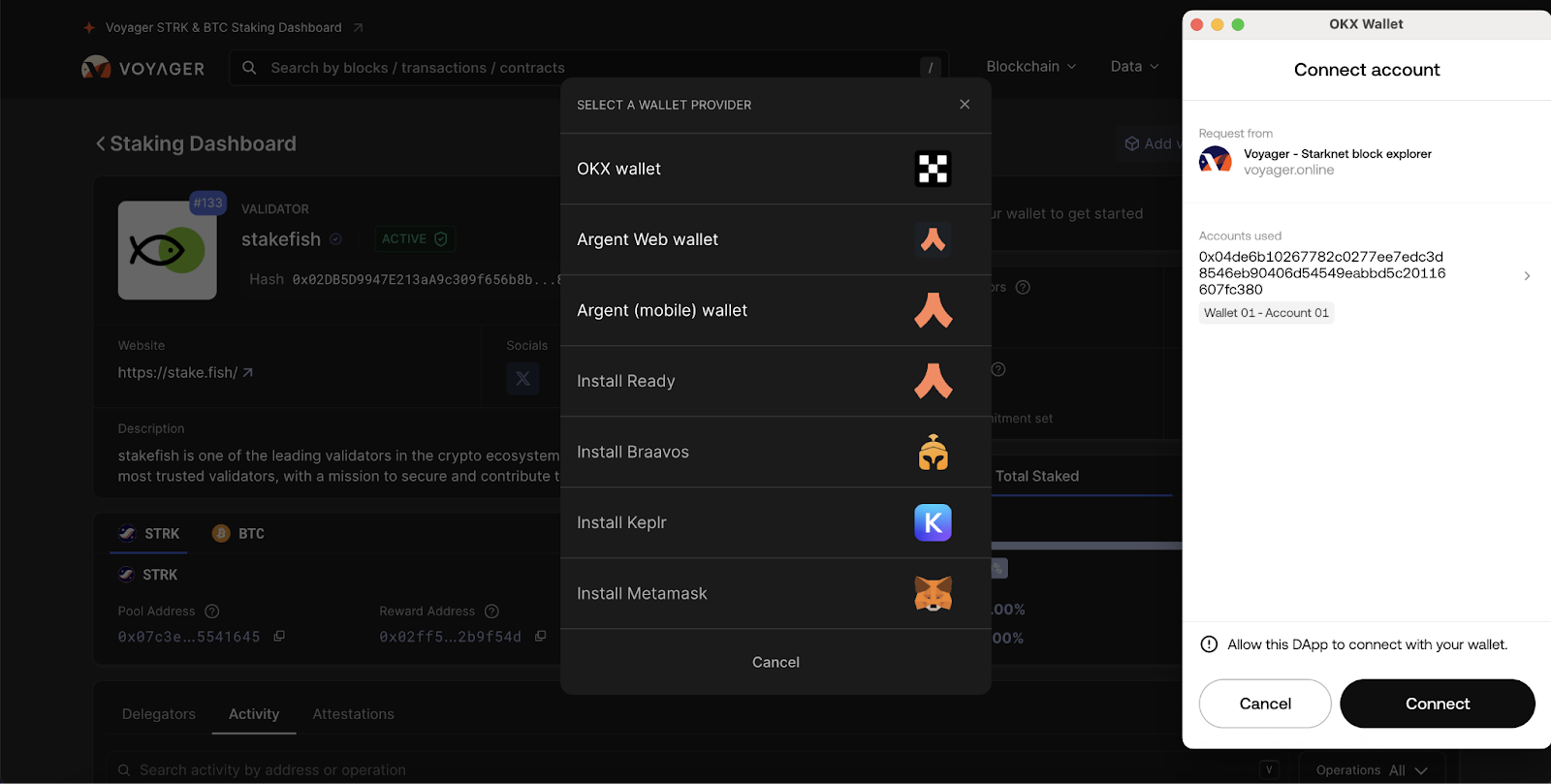Click reward address 0x02ff5...2b9f54d text

(x=450, y=637)
